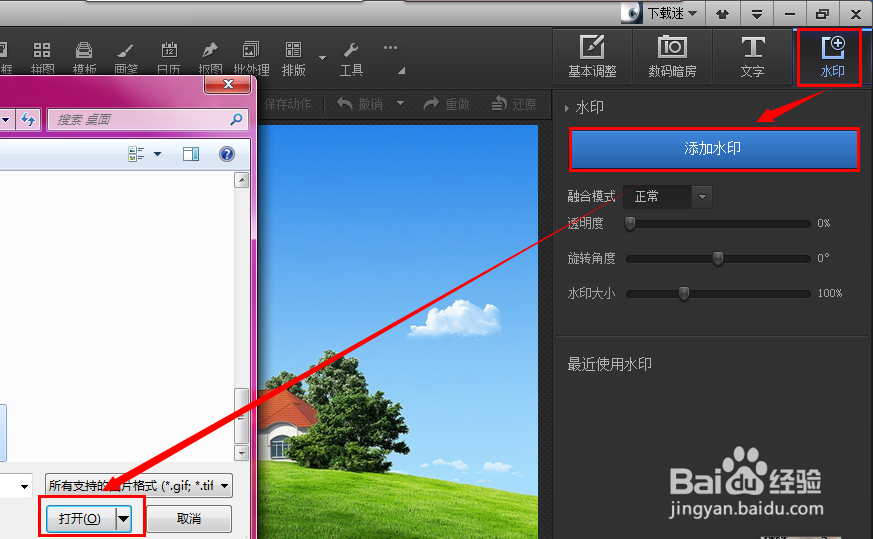873x539 pixels.
Task: Open the dropdown arrow beside 打开(O)
Action: click(124, 519)
